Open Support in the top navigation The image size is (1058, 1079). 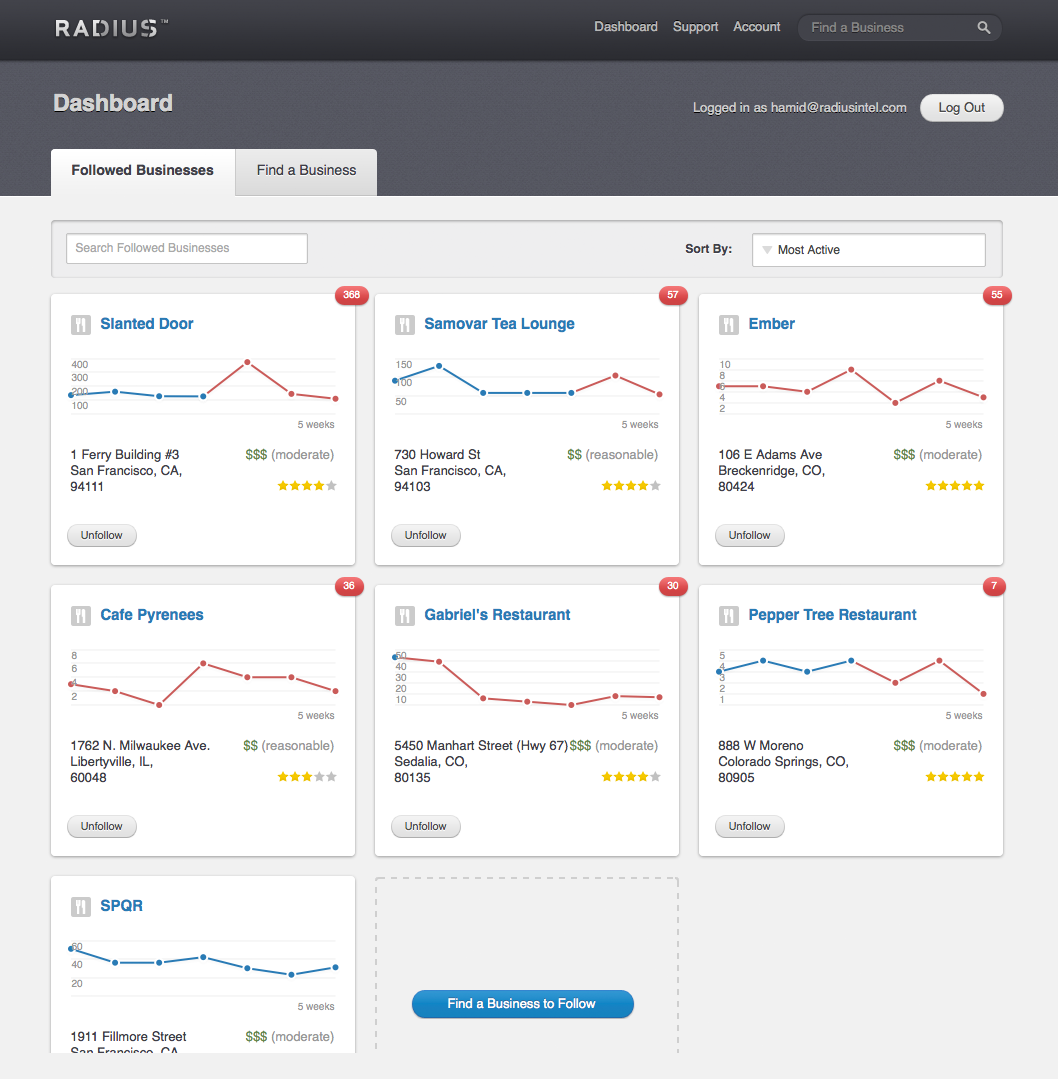pyautogui.click(x=695, y=27)
